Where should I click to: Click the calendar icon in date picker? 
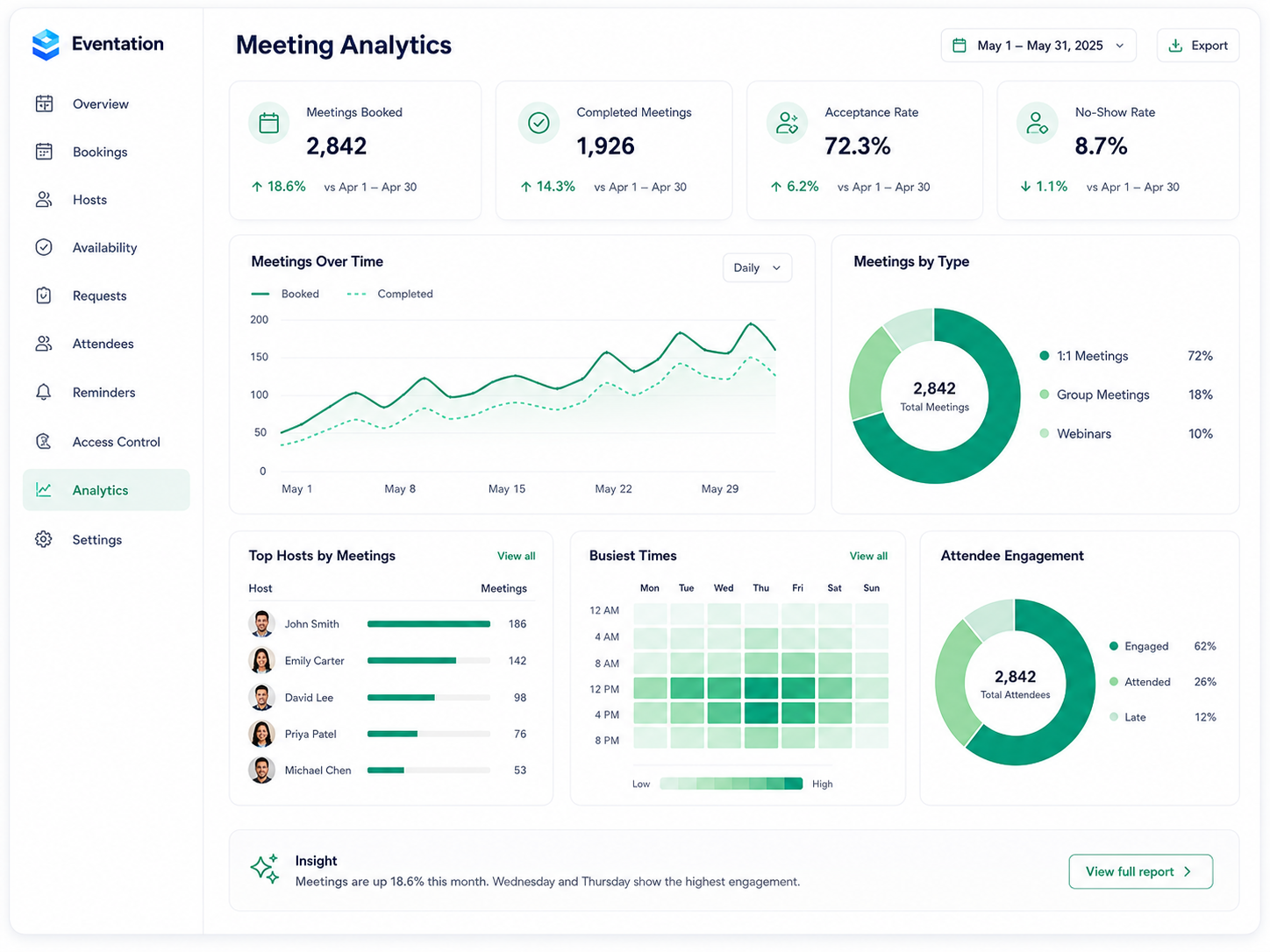960,46
